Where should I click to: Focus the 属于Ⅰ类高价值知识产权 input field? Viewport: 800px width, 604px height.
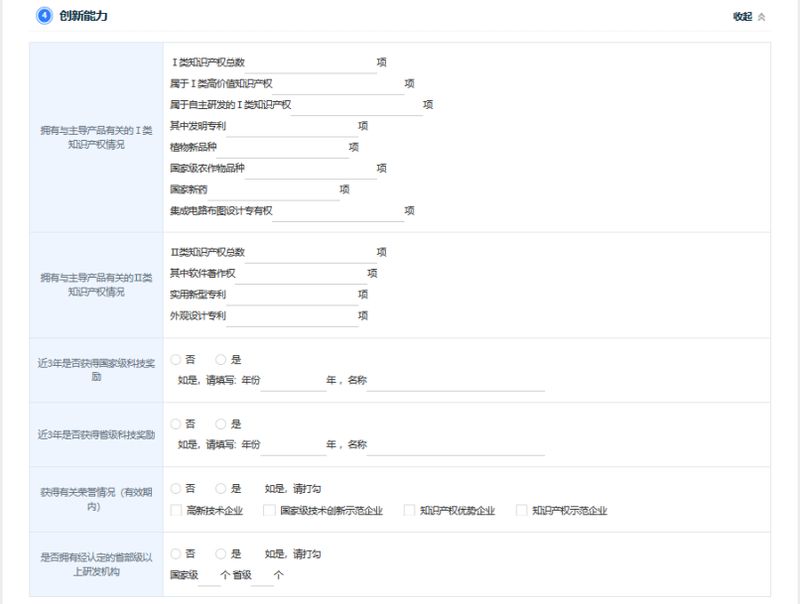pos(338,84)
